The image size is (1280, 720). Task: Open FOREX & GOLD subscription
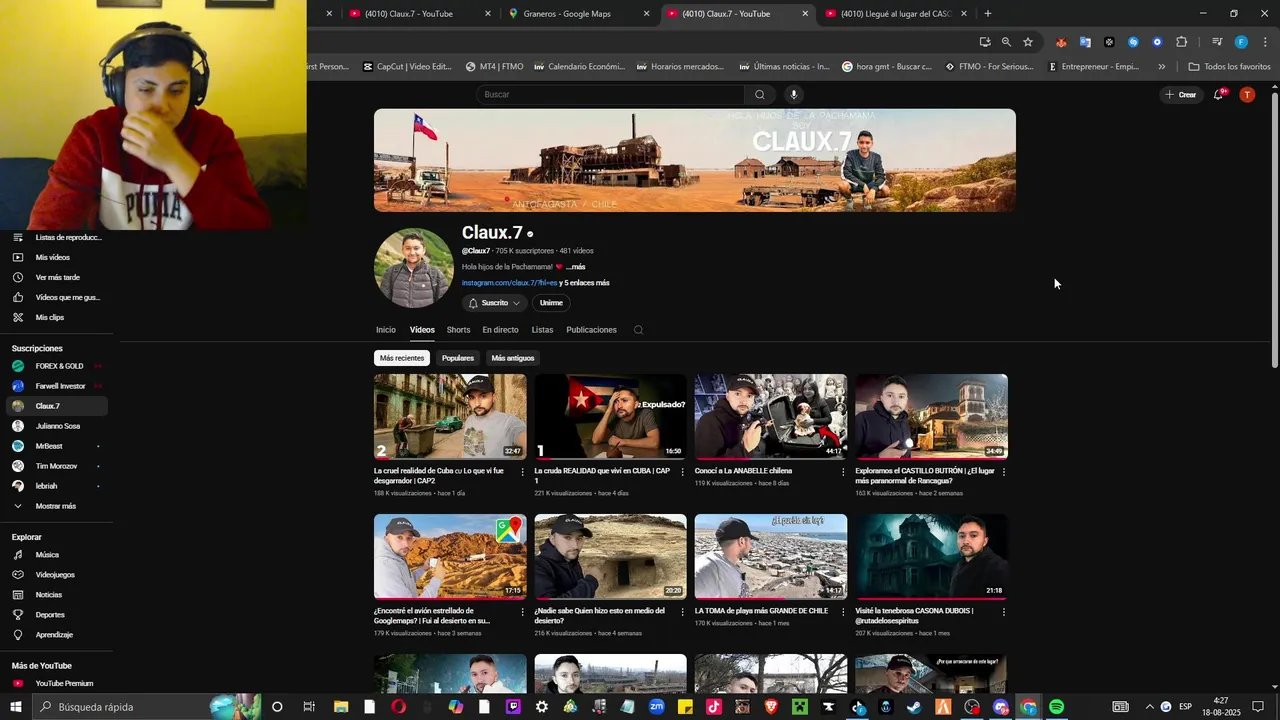[55, 366]
